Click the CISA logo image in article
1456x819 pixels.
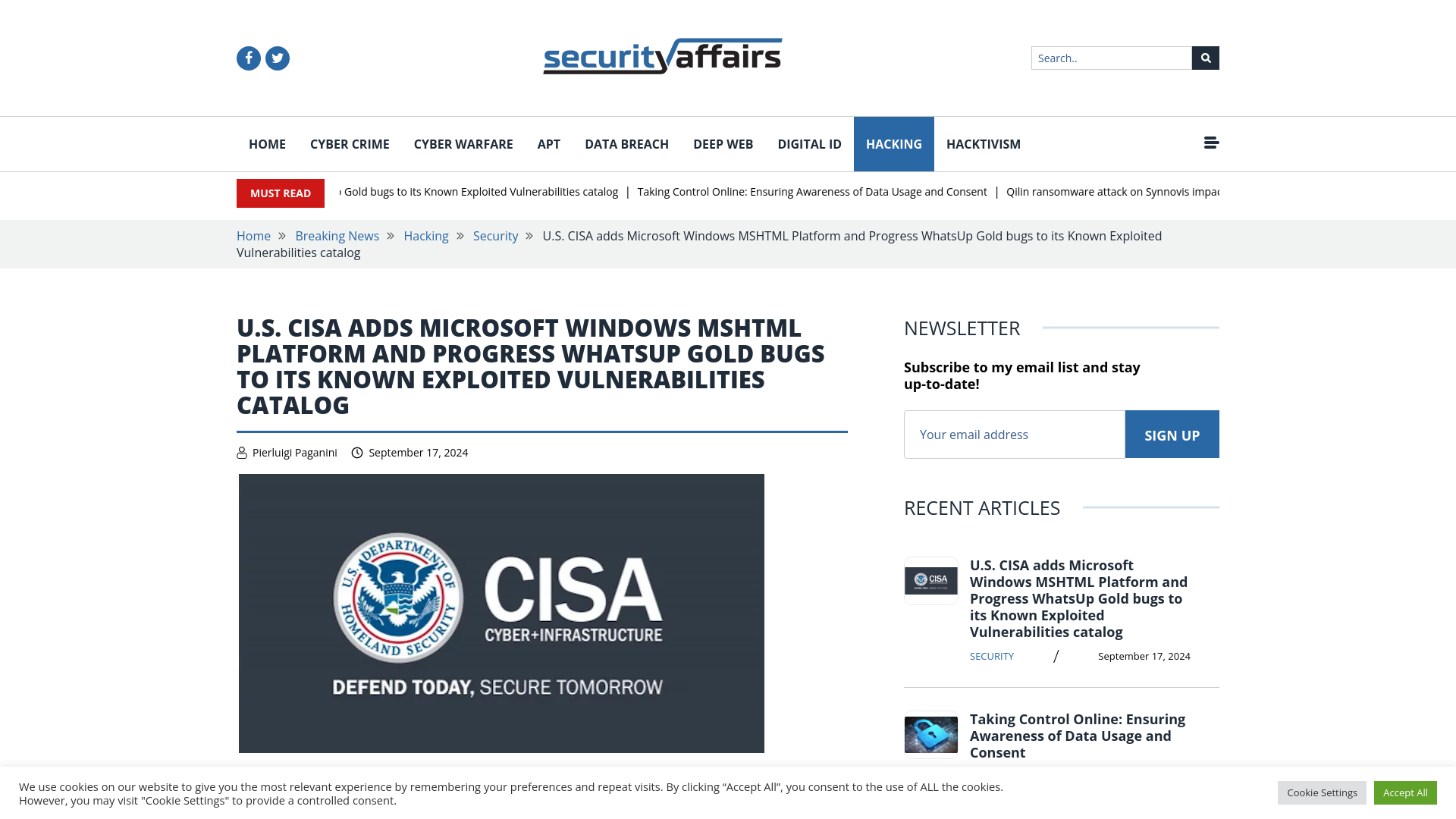click(501, 612)
